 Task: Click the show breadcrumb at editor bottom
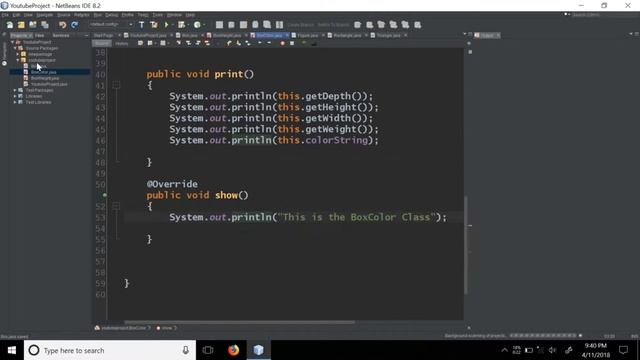tap(167, 328)
